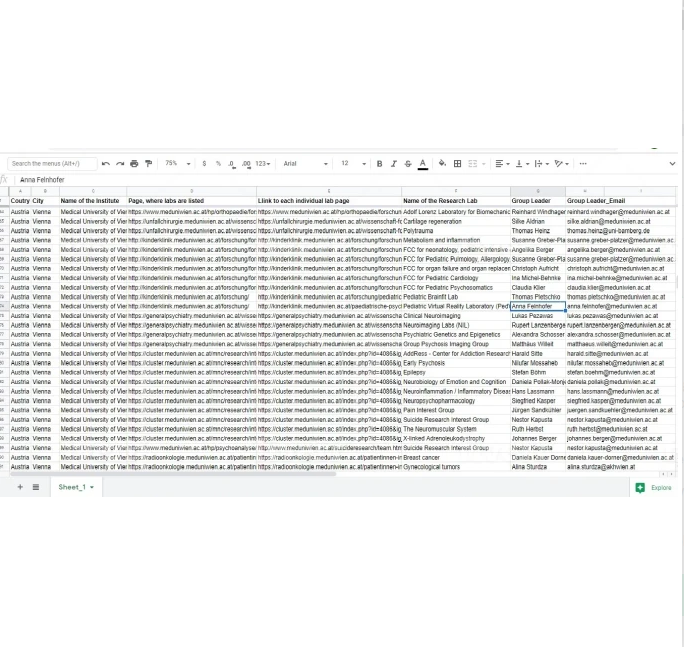
Task: Select the Thomas Heinz cell
Action: coord(538,231)
